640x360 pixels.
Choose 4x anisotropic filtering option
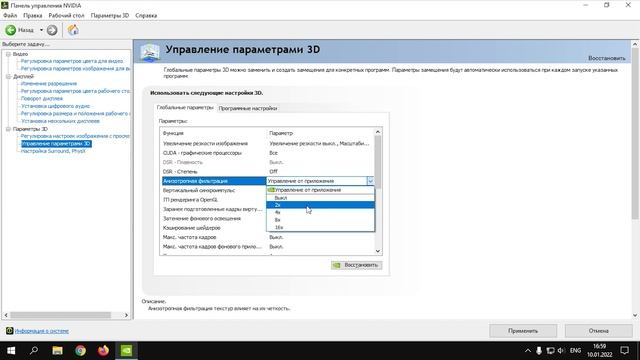[x=320, y=212]
